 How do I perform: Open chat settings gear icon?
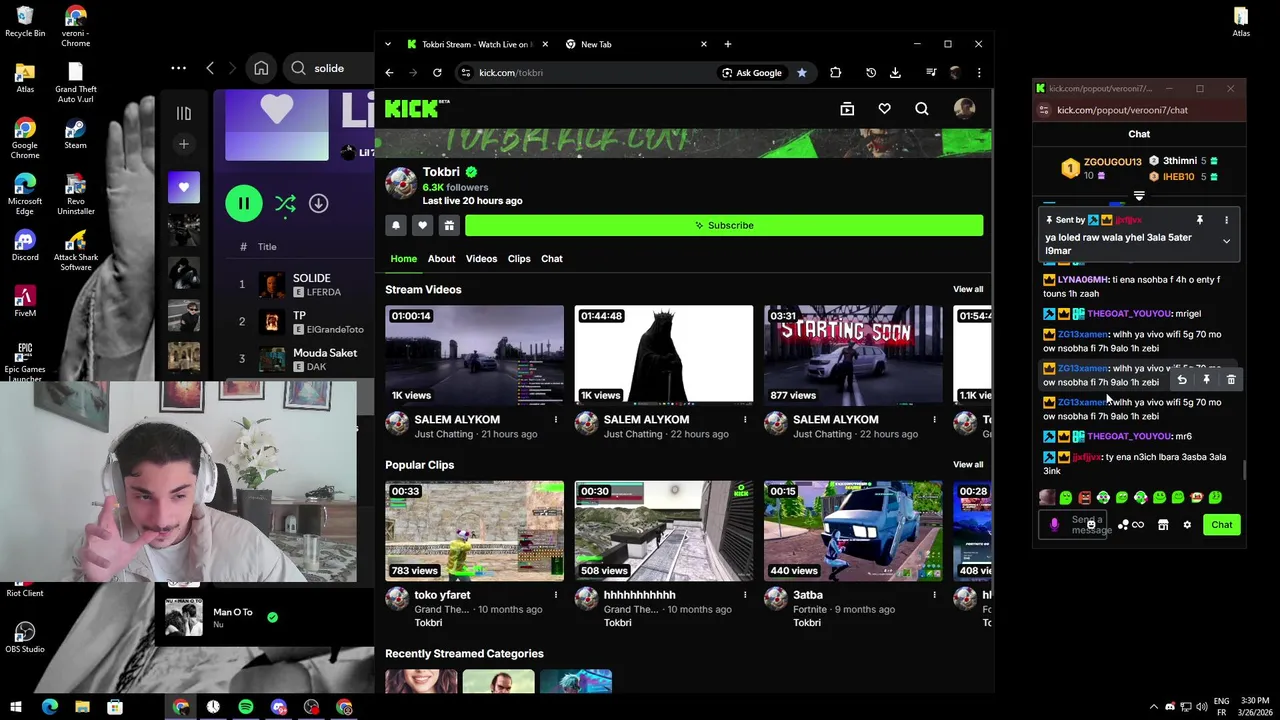[x=1187, y=525]
